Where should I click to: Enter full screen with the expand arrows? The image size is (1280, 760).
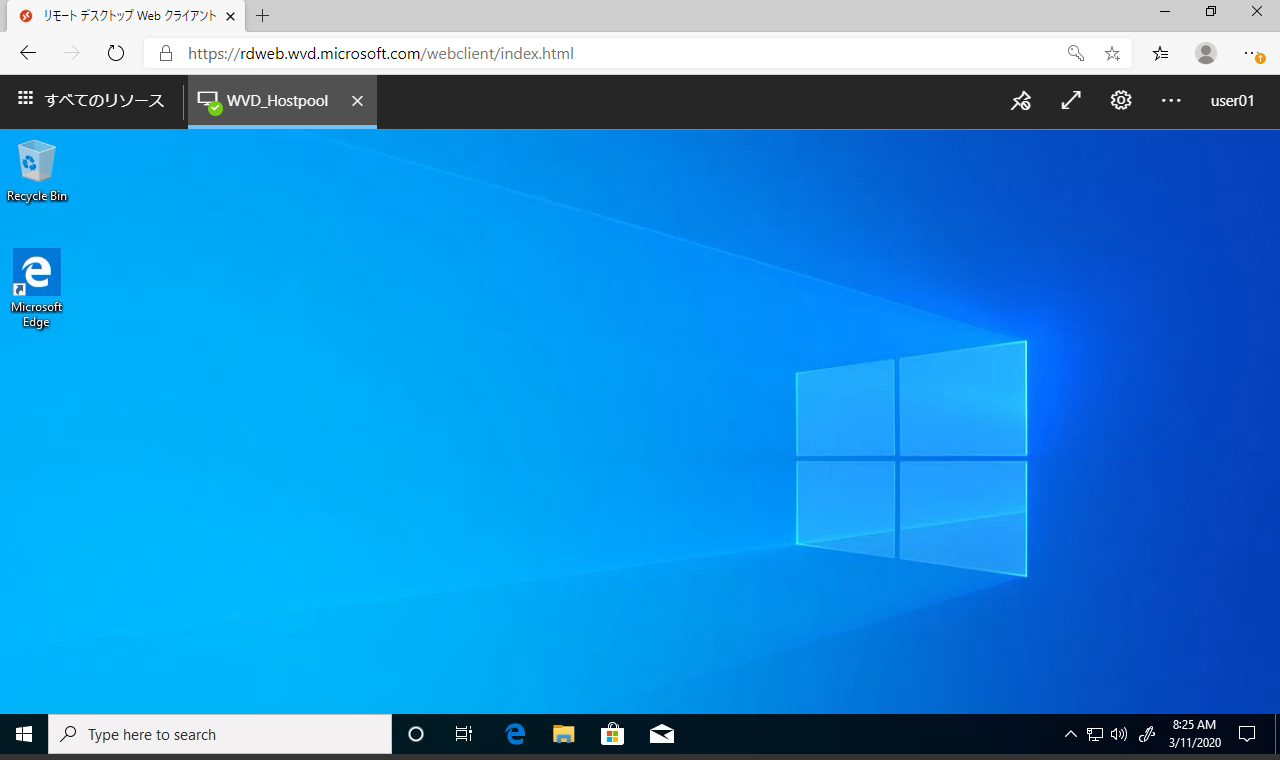tap(1071, 100)
